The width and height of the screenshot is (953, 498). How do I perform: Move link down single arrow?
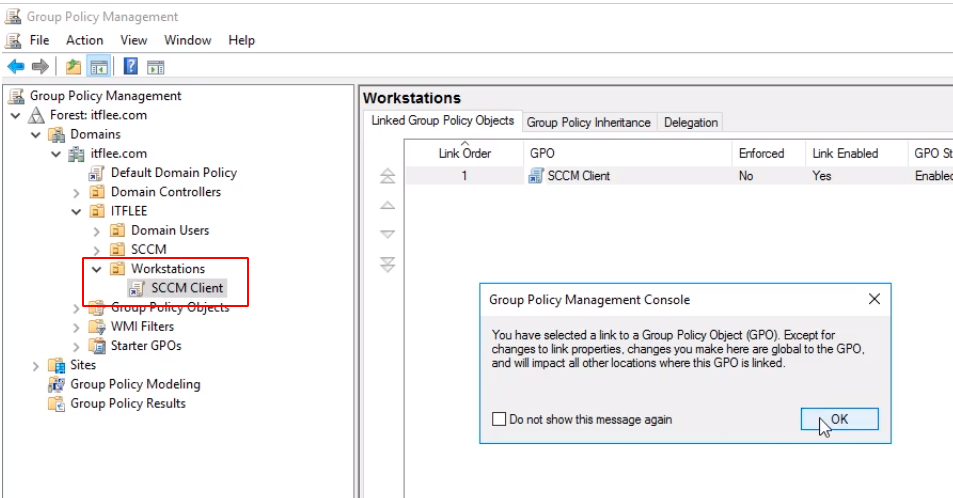pos(387,233)
